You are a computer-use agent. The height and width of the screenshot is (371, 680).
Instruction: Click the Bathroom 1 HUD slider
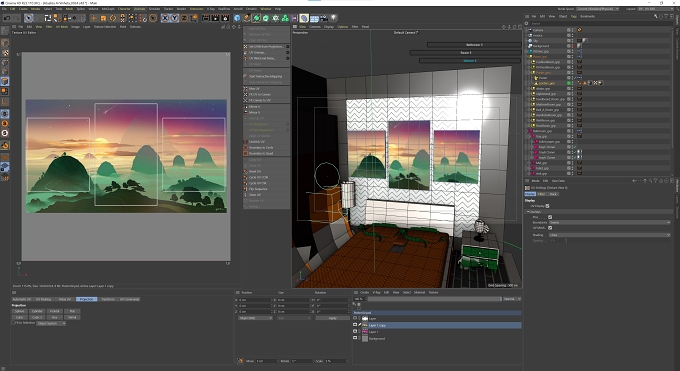474,45
